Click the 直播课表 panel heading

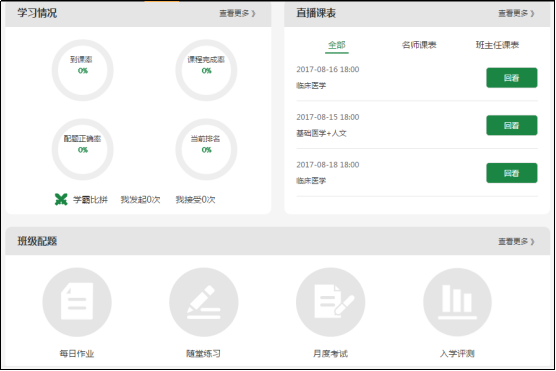[x=316, y=13]
